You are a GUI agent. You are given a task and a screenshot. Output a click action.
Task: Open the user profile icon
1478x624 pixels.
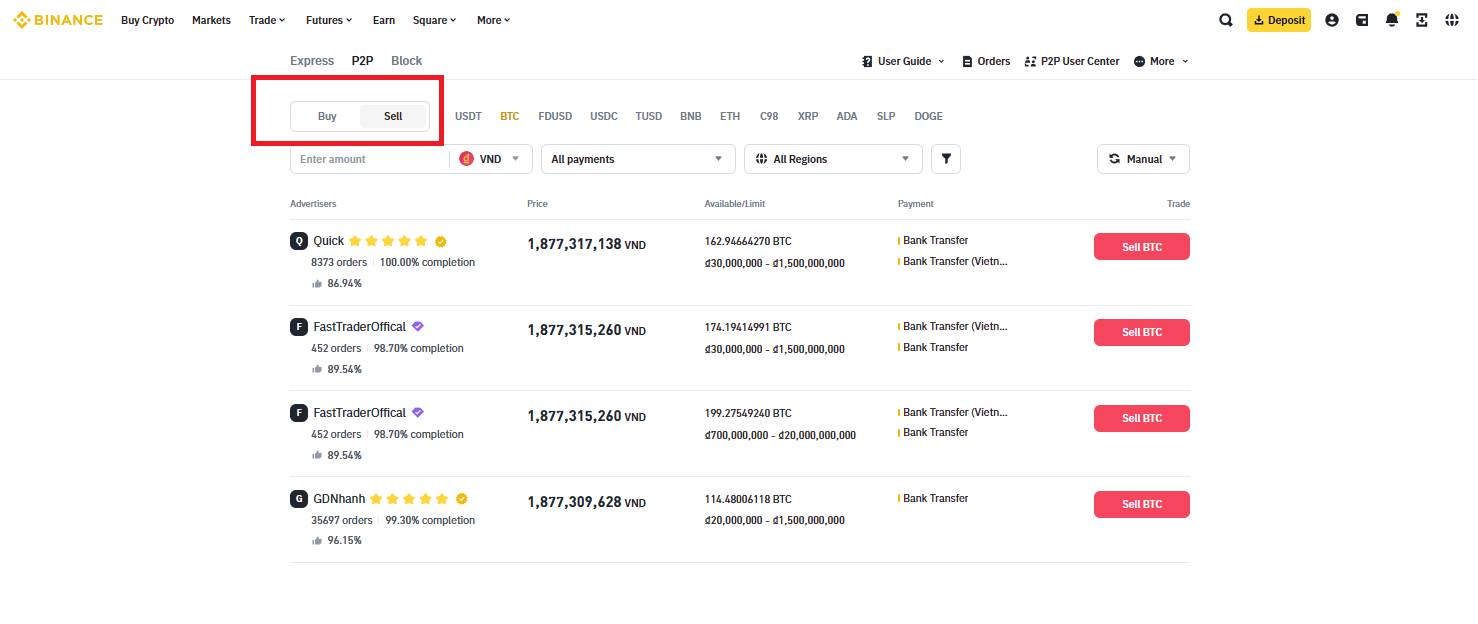pyautogui.click(x=1332, y=20)
